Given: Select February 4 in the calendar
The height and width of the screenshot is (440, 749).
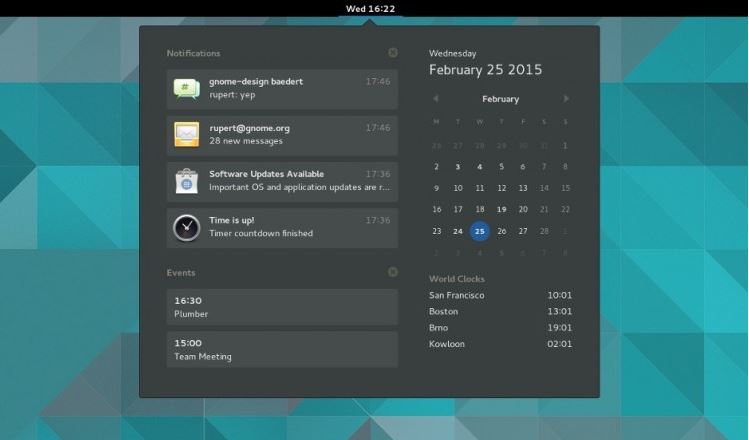Looking at the screenshot, I should (480, 167).
